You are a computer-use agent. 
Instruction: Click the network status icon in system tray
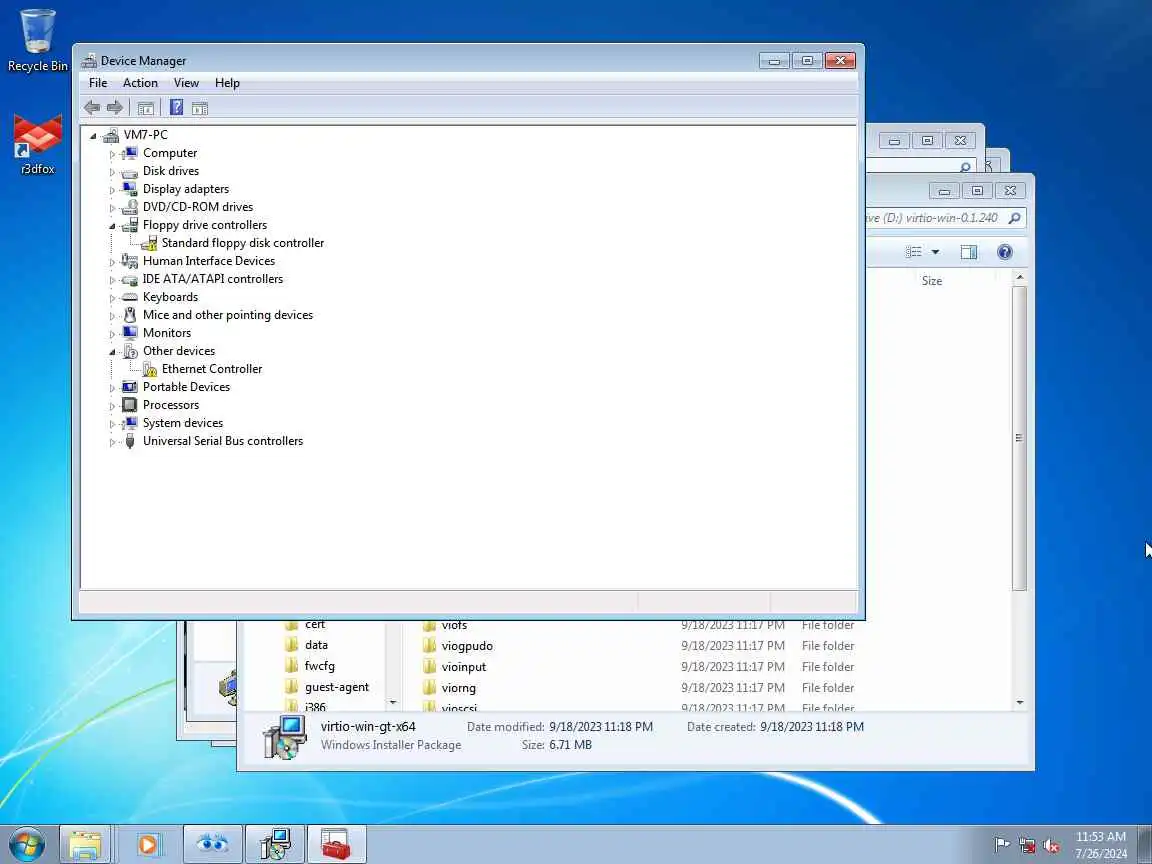(1026, 846)
